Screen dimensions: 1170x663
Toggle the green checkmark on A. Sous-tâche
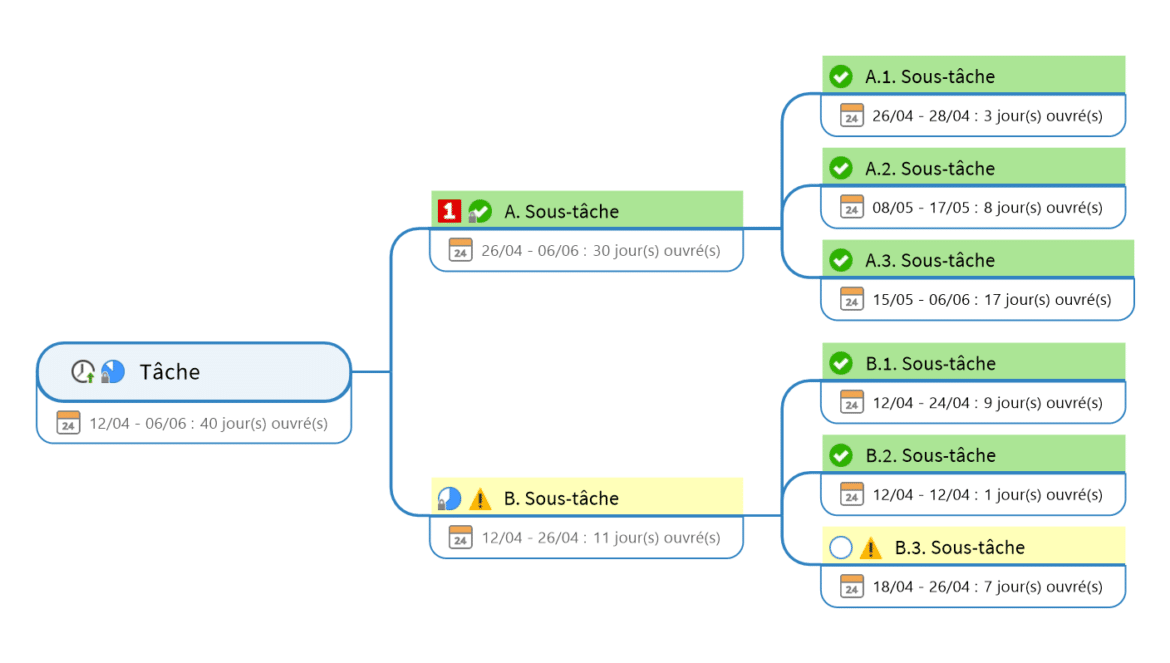(481, 211)
